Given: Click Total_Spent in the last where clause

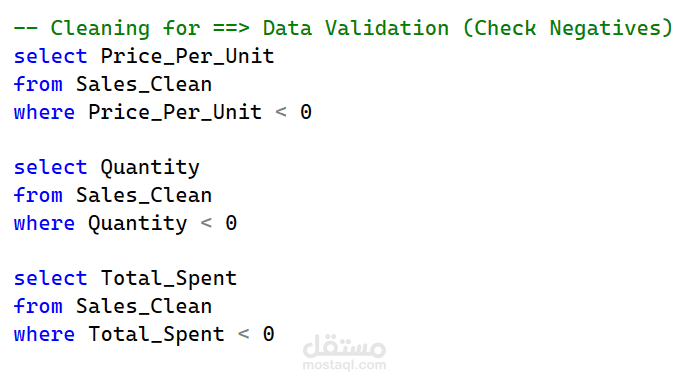Looking at the screenshot, I should (x=157, y=335).
